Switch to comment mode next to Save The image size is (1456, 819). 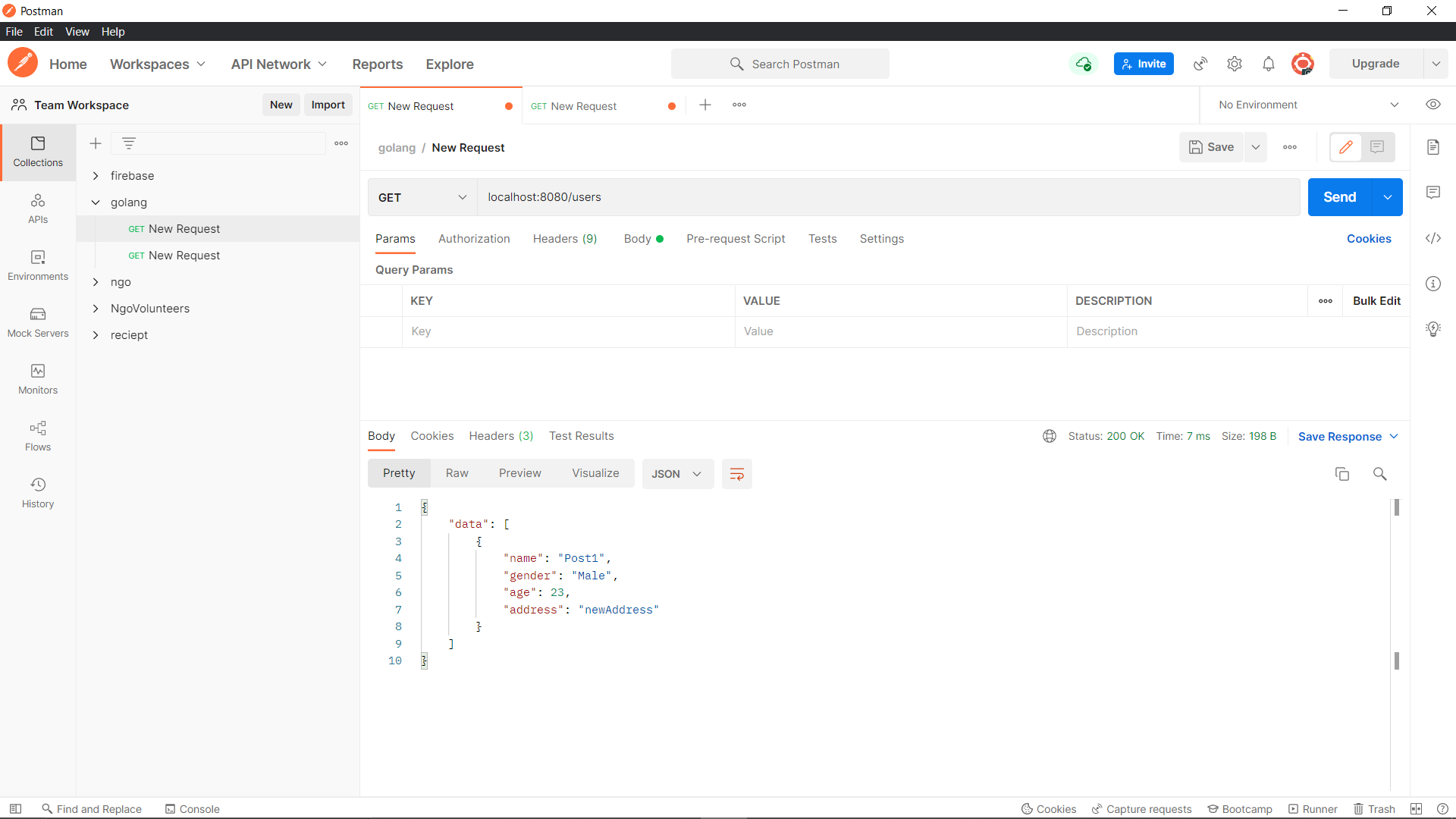1377,147
